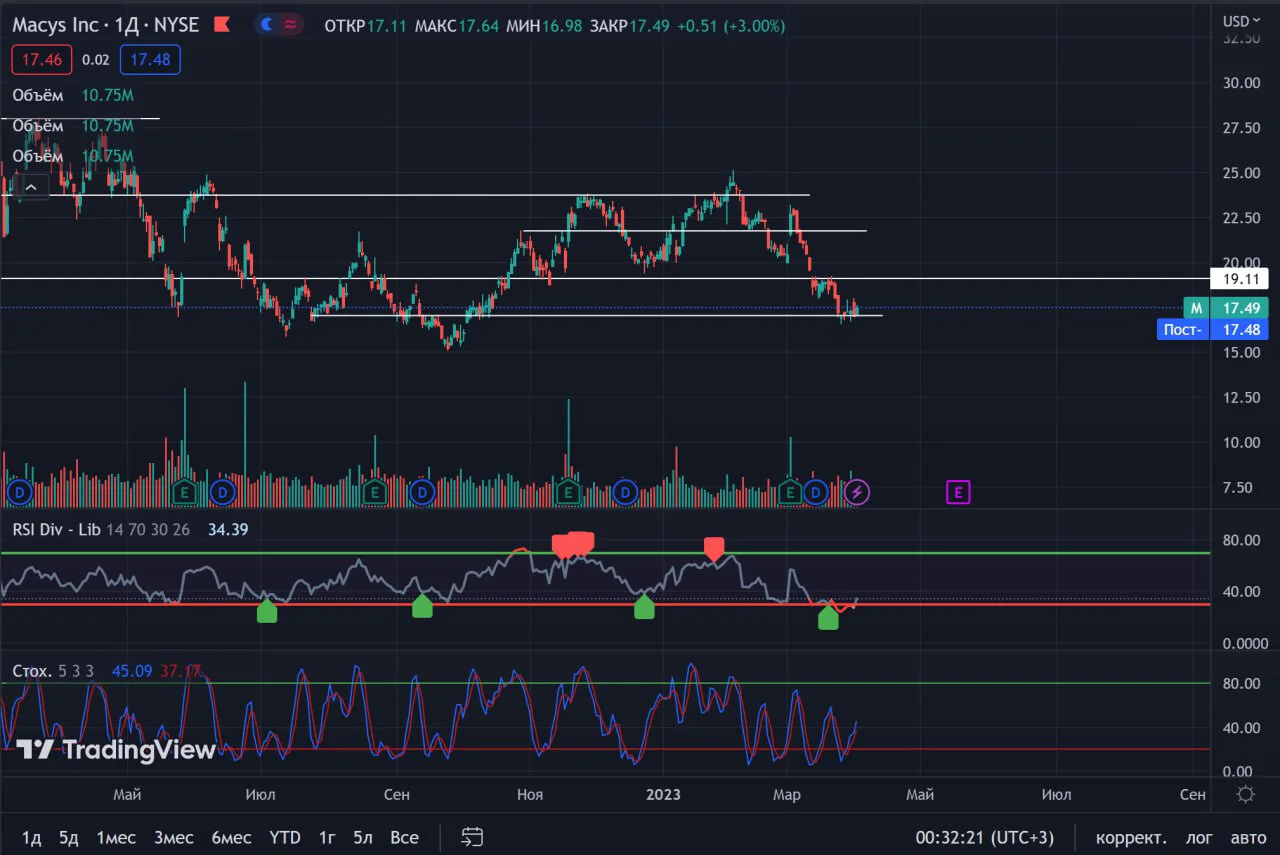Viewport: 1280px width, 855px height.
Task: Click the green 17.49 last price label
Action: [x=1239, y=308]
